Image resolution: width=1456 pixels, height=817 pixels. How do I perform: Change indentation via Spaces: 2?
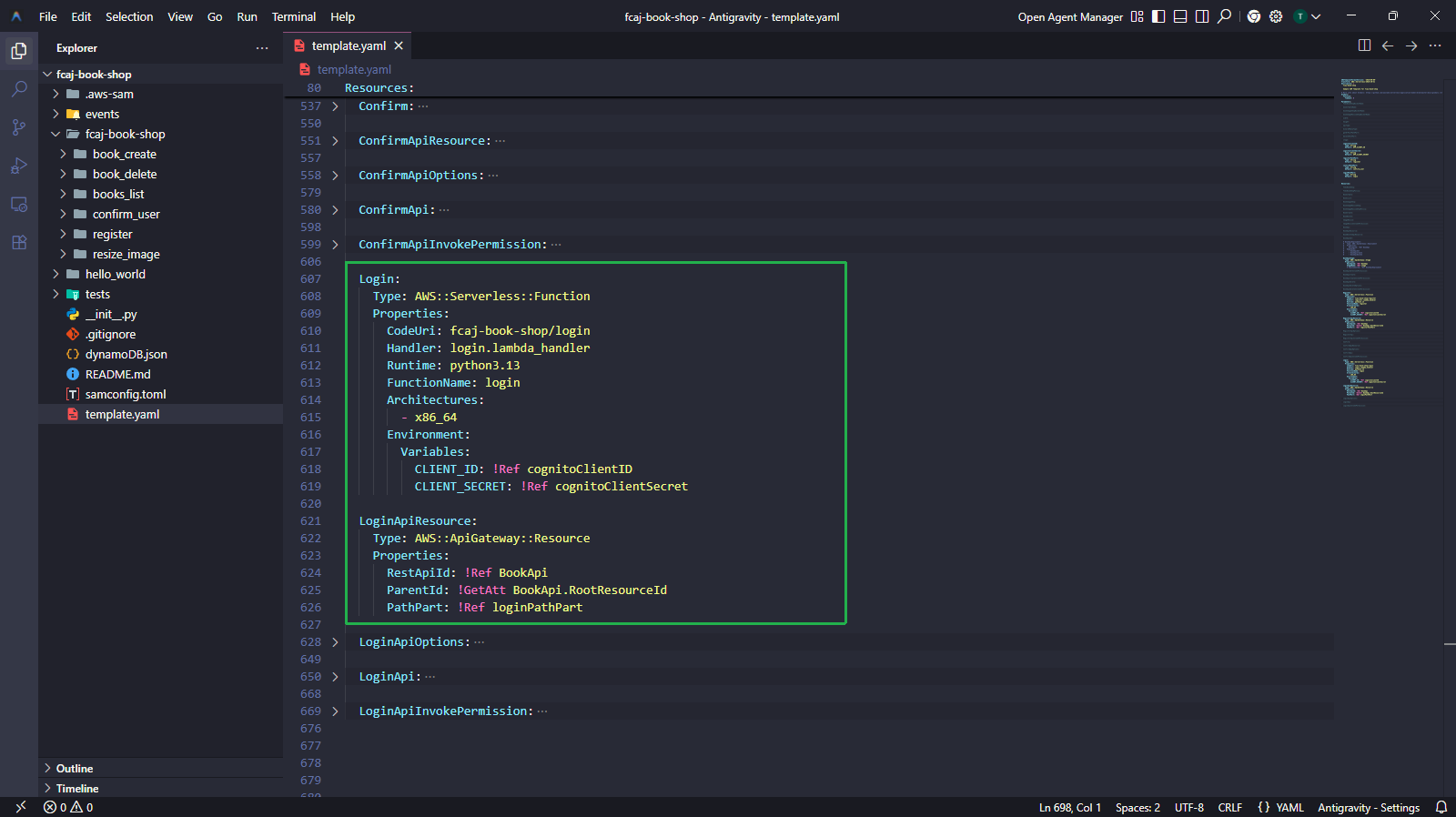[x=1137, y=807]
